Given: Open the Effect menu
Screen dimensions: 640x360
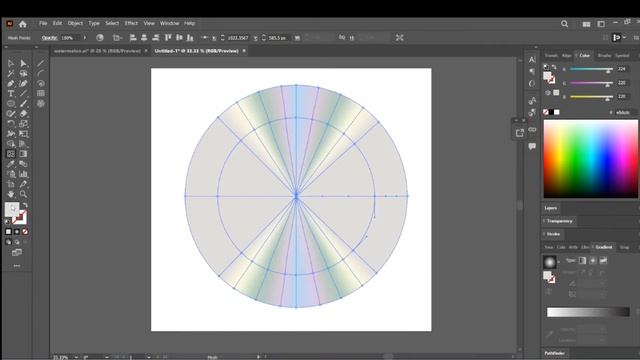Looking at the screenshot, I should pyautogui.click(x=131, y=24).
